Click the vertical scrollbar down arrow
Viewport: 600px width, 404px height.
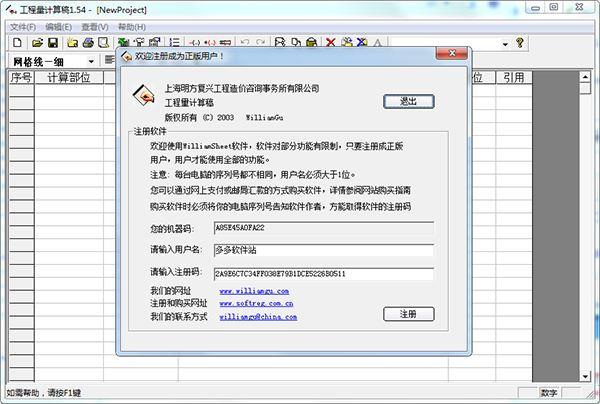[585, 376]
